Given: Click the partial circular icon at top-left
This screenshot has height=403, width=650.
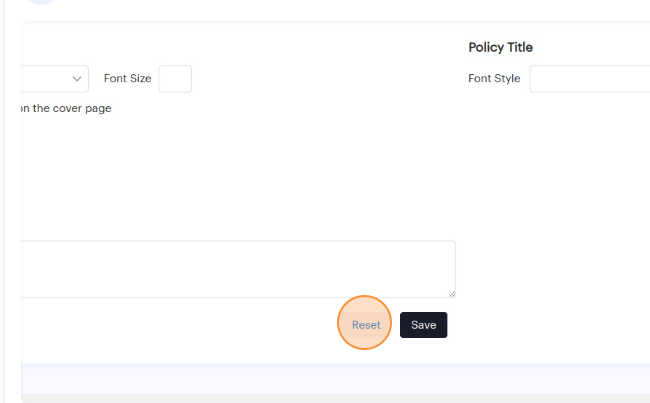Looking at the screenshot, I should [40, 2].
